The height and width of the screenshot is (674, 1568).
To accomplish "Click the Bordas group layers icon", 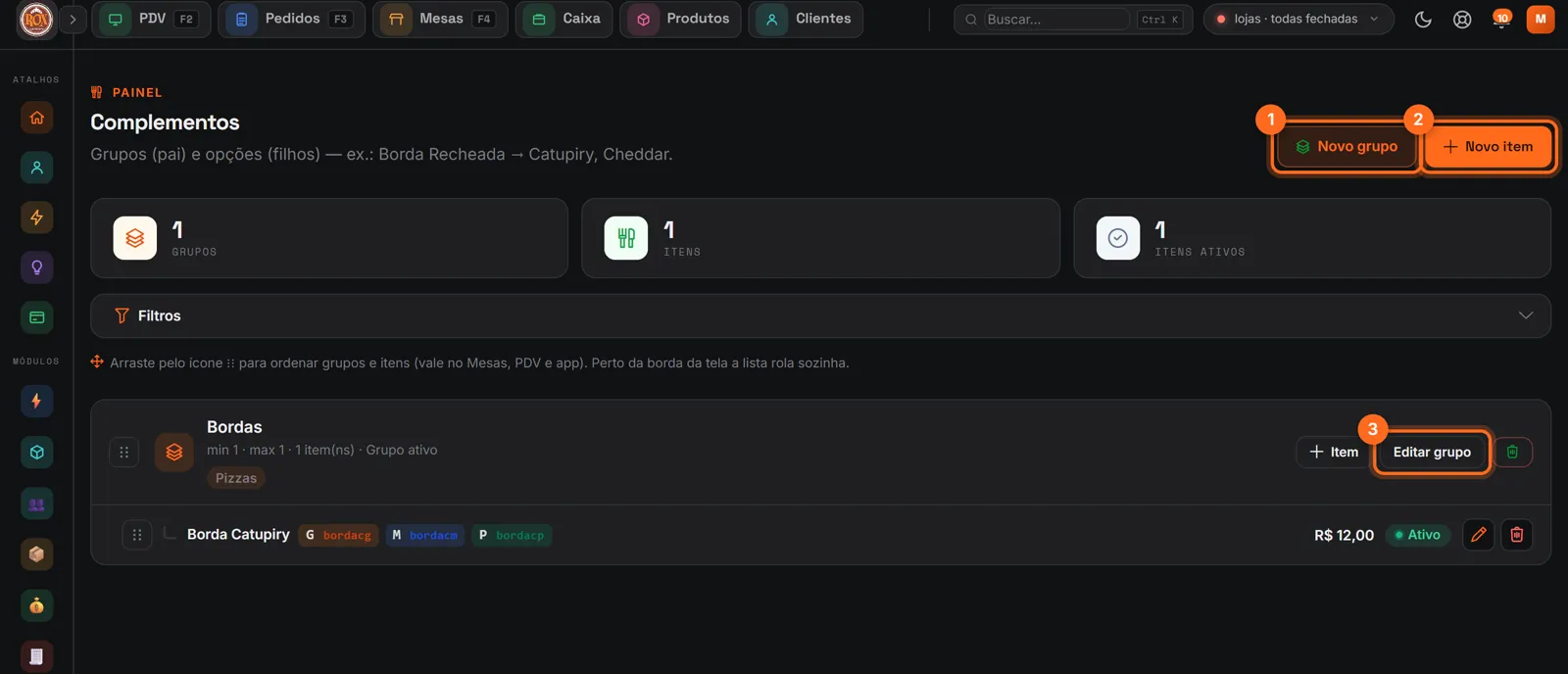I will (174, 452).
